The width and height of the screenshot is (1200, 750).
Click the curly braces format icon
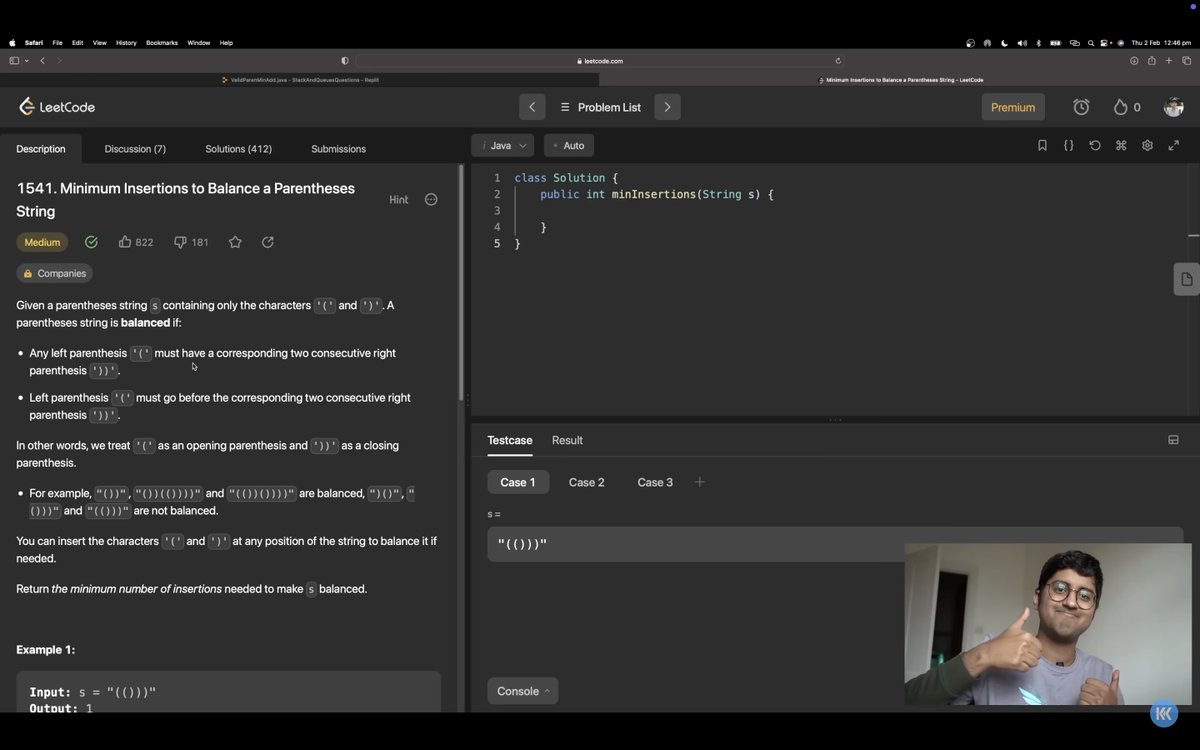(x=1068, y=145)
